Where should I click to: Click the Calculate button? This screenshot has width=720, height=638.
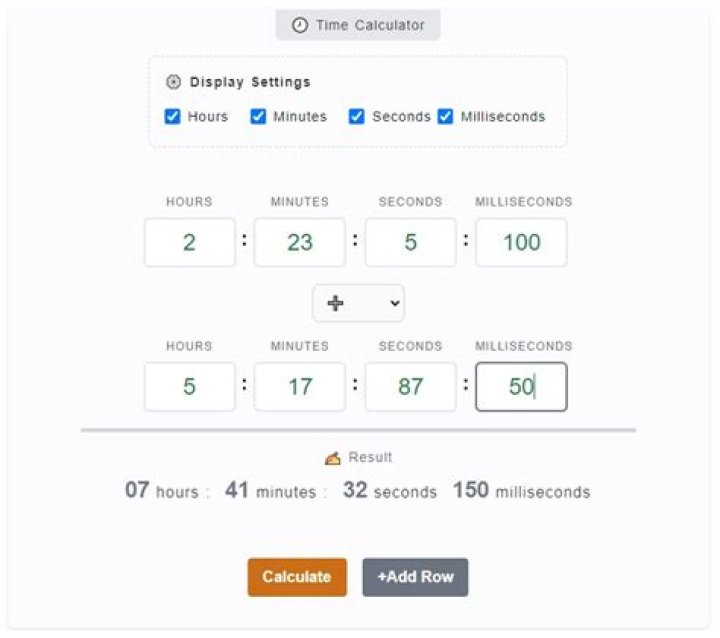[x=297, y=577]
